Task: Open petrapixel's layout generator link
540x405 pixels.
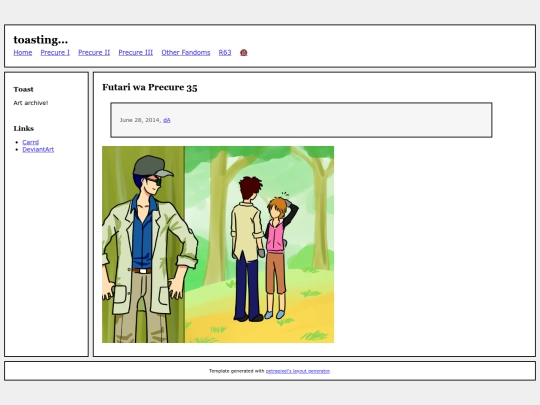Action: point(298,371)
